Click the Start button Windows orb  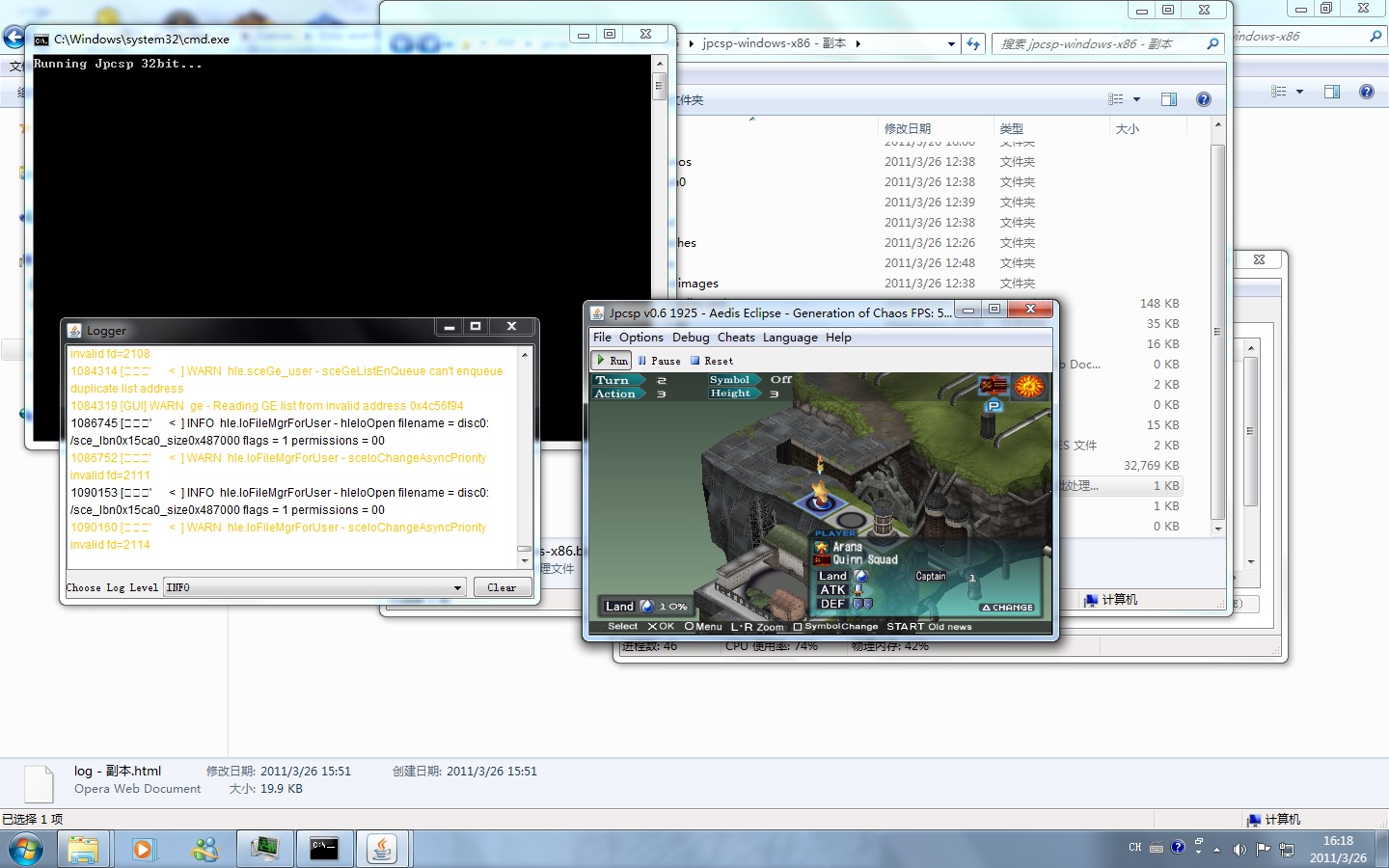point(26,849)
